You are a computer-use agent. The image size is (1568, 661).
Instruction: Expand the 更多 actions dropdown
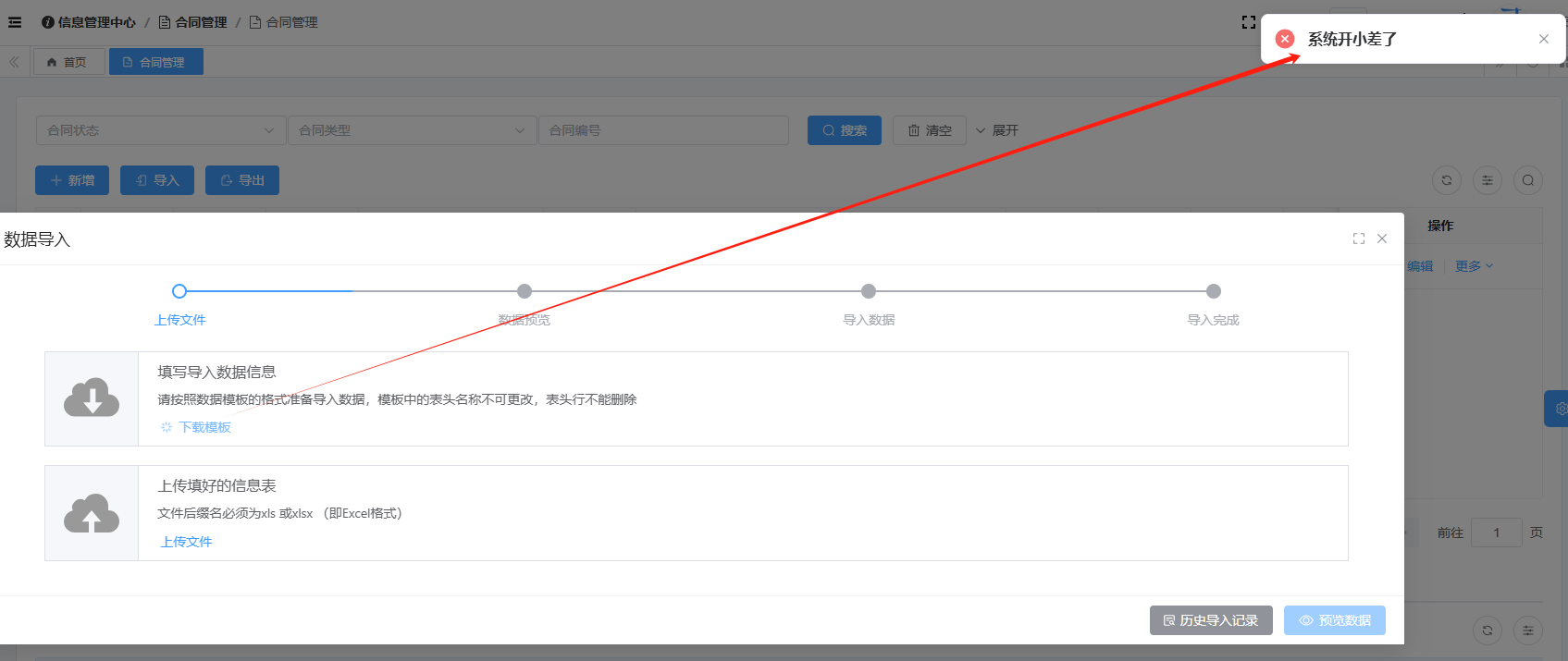coord(1474,266)
